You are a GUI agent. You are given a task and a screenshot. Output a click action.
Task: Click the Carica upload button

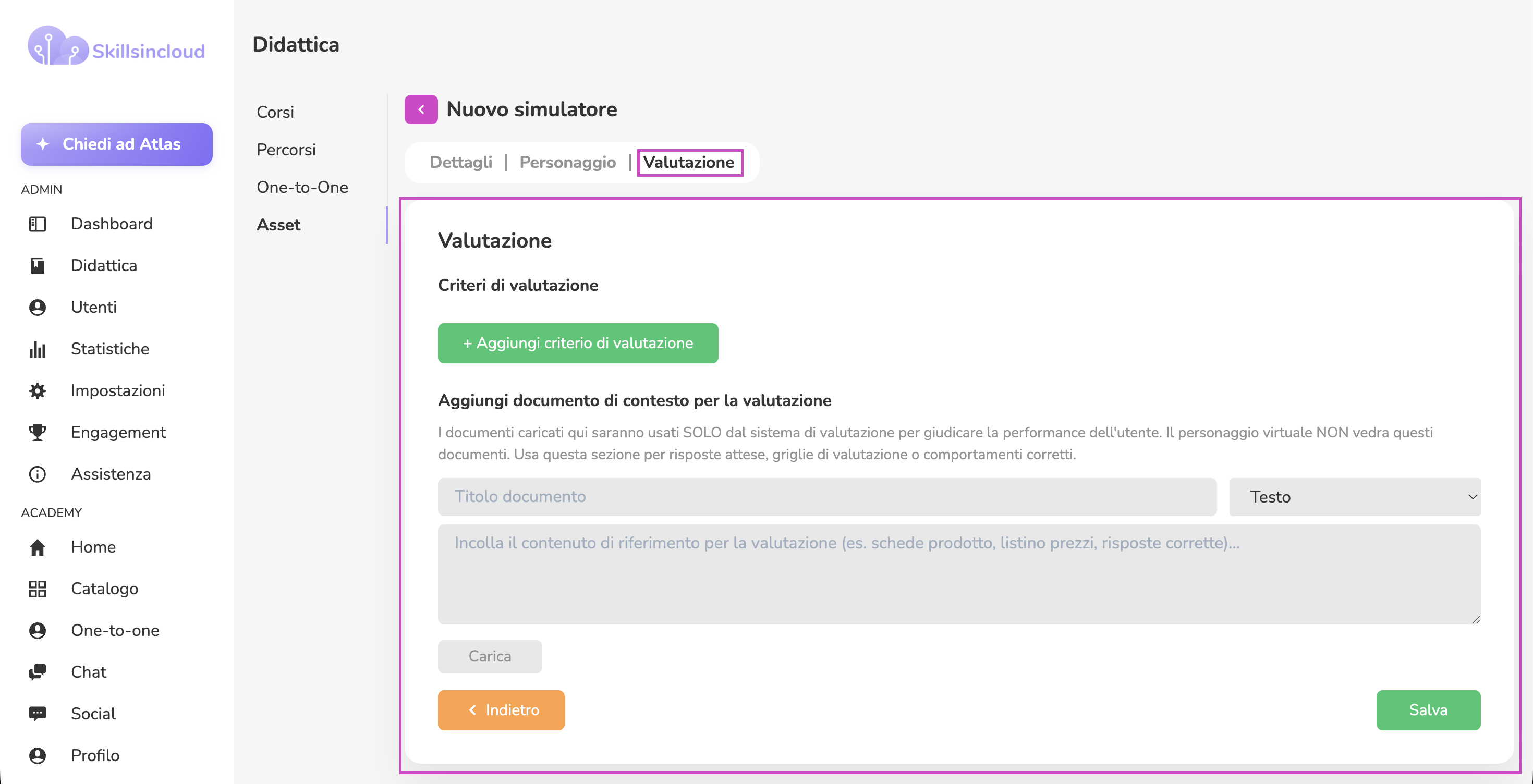tap(489, 656)
